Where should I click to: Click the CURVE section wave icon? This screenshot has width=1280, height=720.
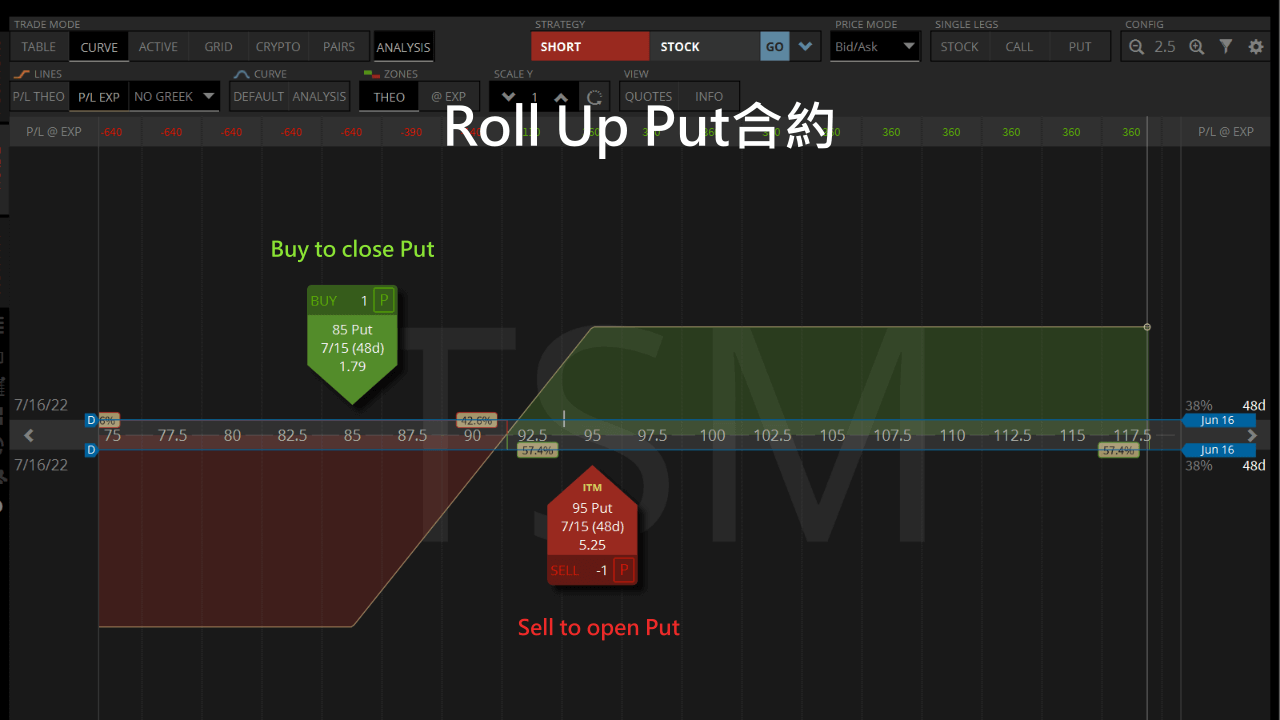(x=241, y=73)
